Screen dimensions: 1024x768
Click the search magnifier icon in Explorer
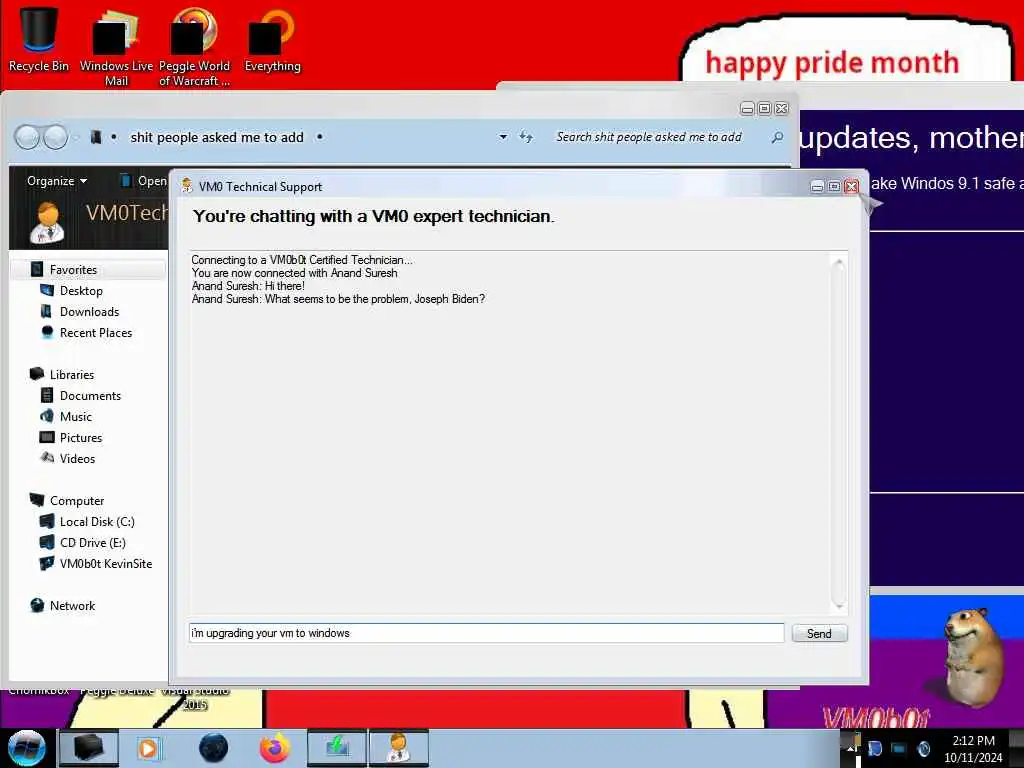coord(777,137)
